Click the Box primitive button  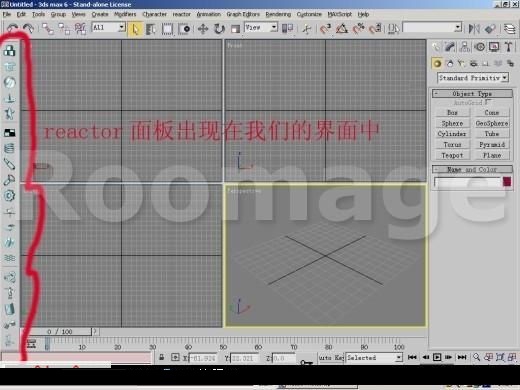[452, 113]
